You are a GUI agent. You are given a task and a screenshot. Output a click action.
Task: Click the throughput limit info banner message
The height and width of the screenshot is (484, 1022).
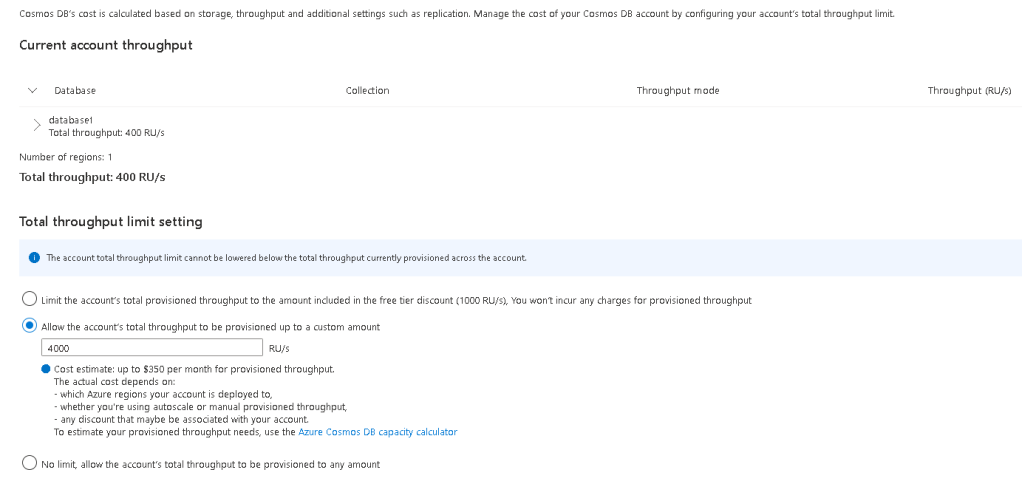coord(286,258)
